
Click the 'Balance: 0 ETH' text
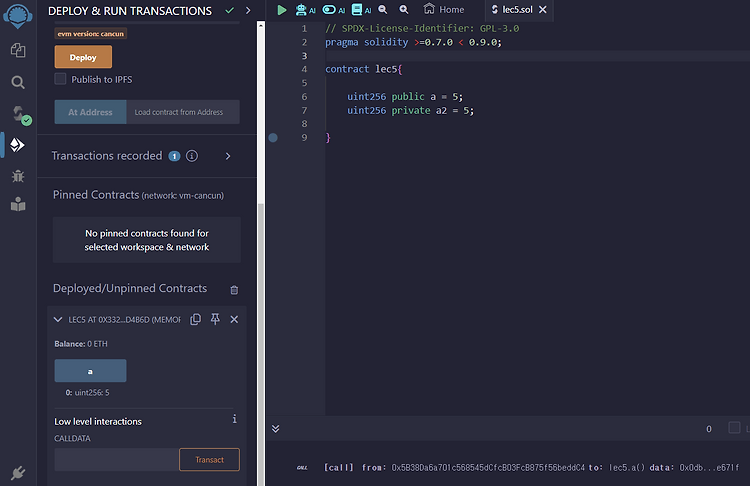click(x=81, y=343)
